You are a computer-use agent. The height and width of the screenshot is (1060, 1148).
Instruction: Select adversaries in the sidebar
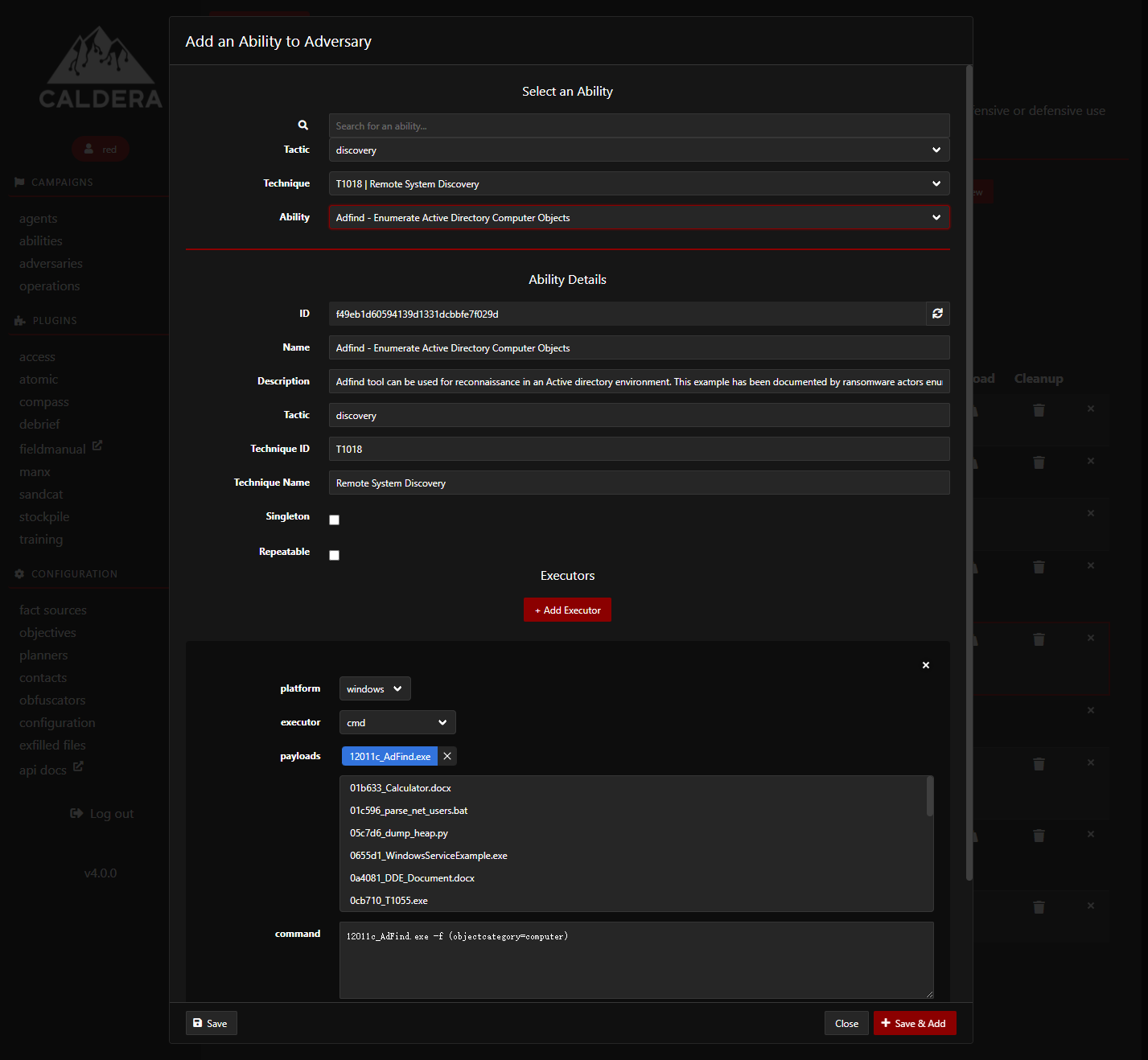click(51, 263)
